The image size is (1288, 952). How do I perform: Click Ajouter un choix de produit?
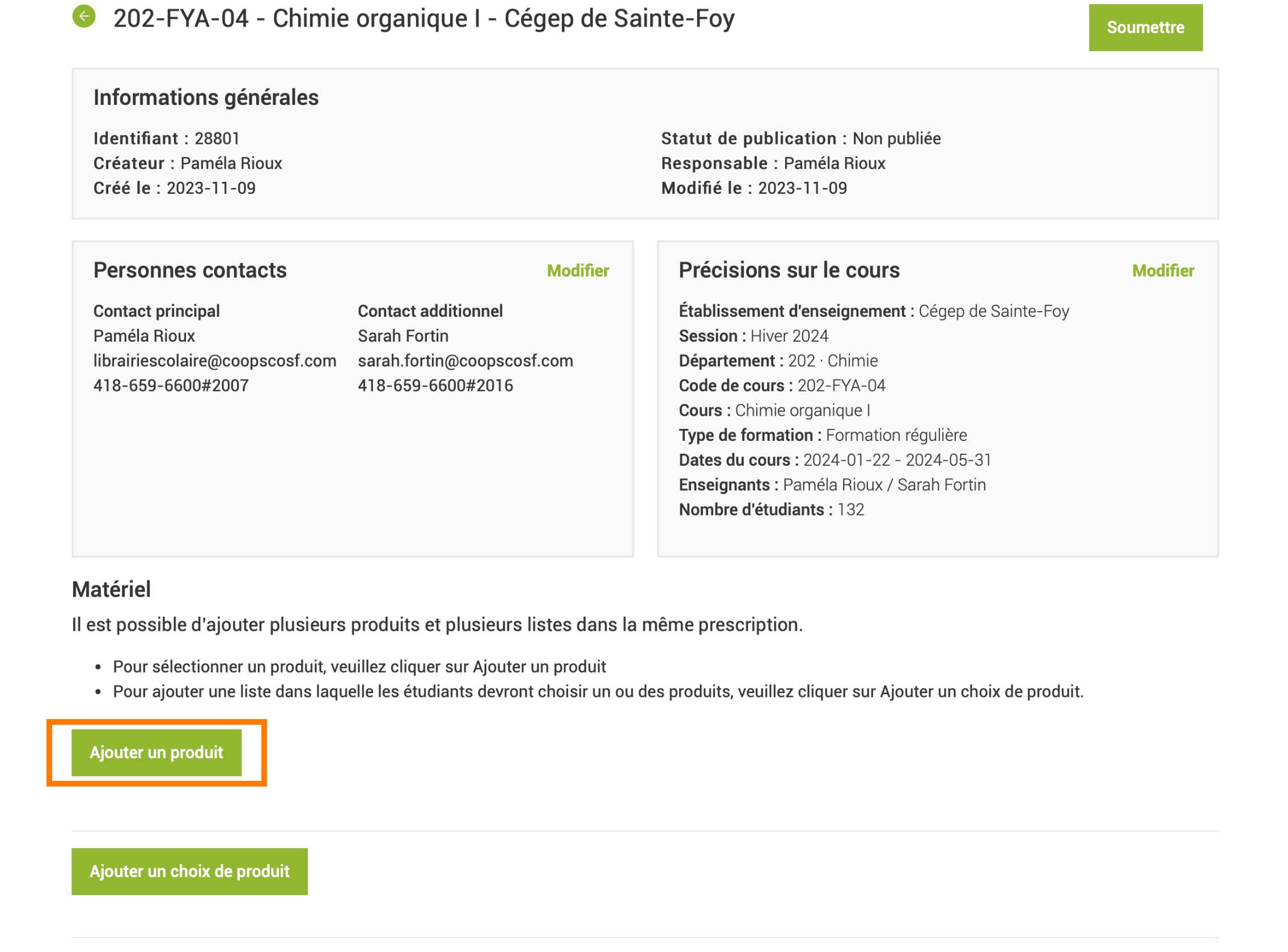(x=189, y=872)
